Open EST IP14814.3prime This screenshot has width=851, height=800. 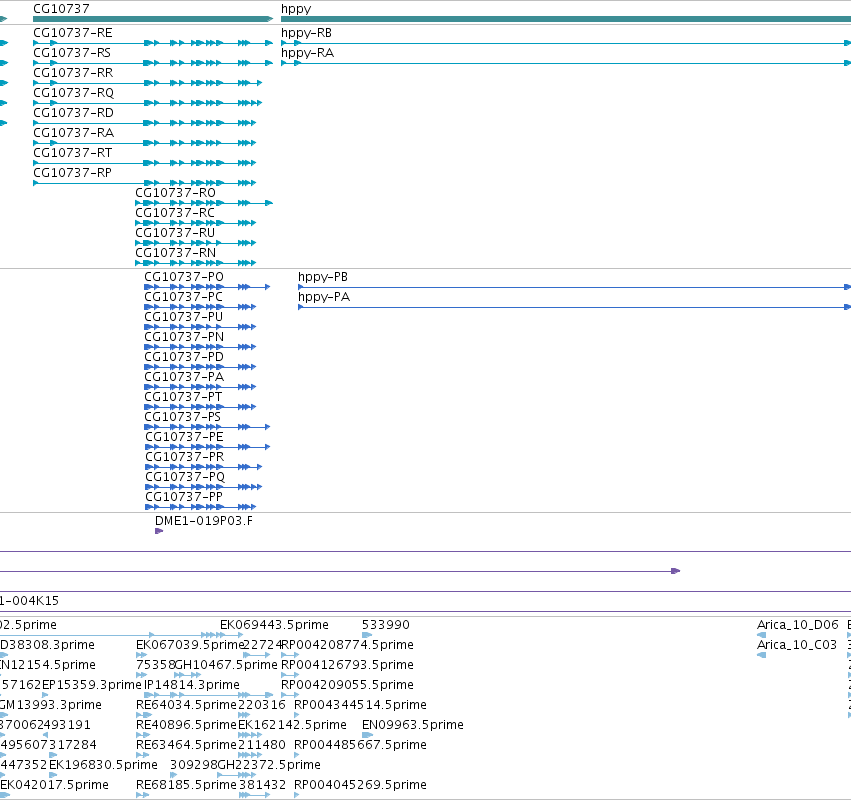pyautogui.click(x=192, y=685)
